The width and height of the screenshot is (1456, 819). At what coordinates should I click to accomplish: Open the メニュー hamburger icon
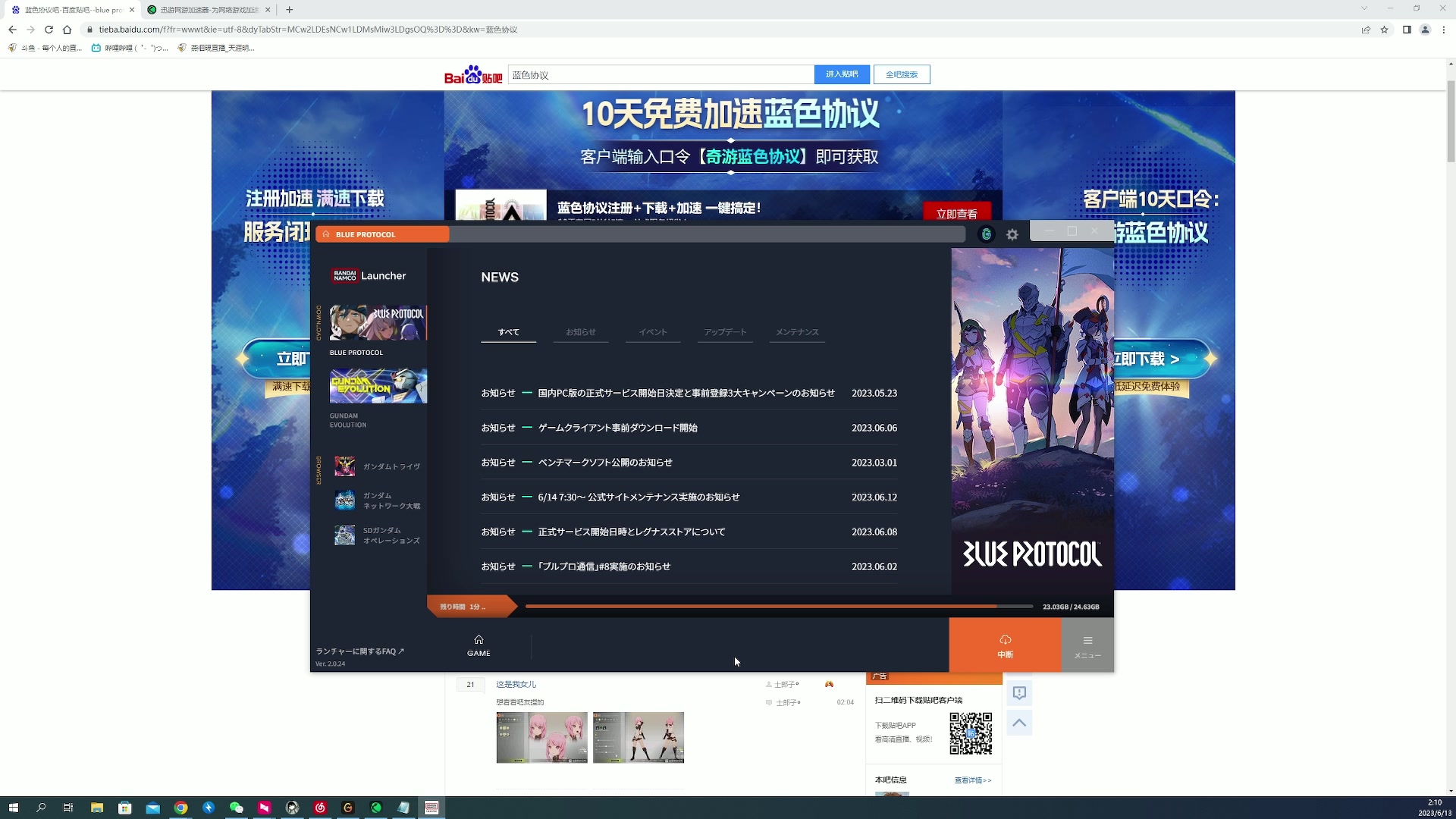click(1087, 645)
